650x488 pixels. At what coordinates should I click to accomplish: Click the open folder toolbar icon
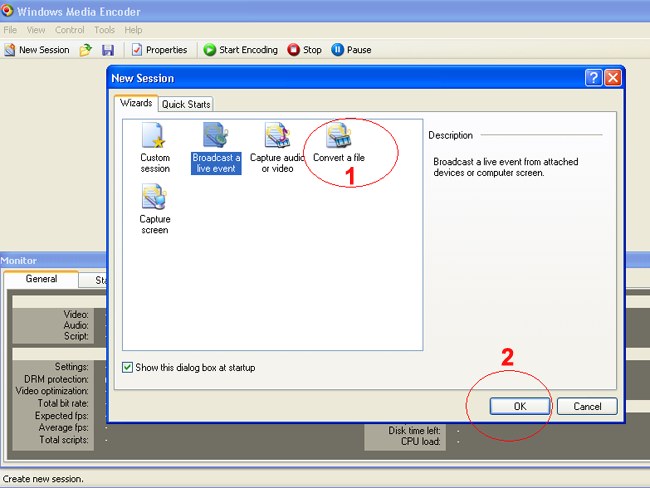(86, 50)
